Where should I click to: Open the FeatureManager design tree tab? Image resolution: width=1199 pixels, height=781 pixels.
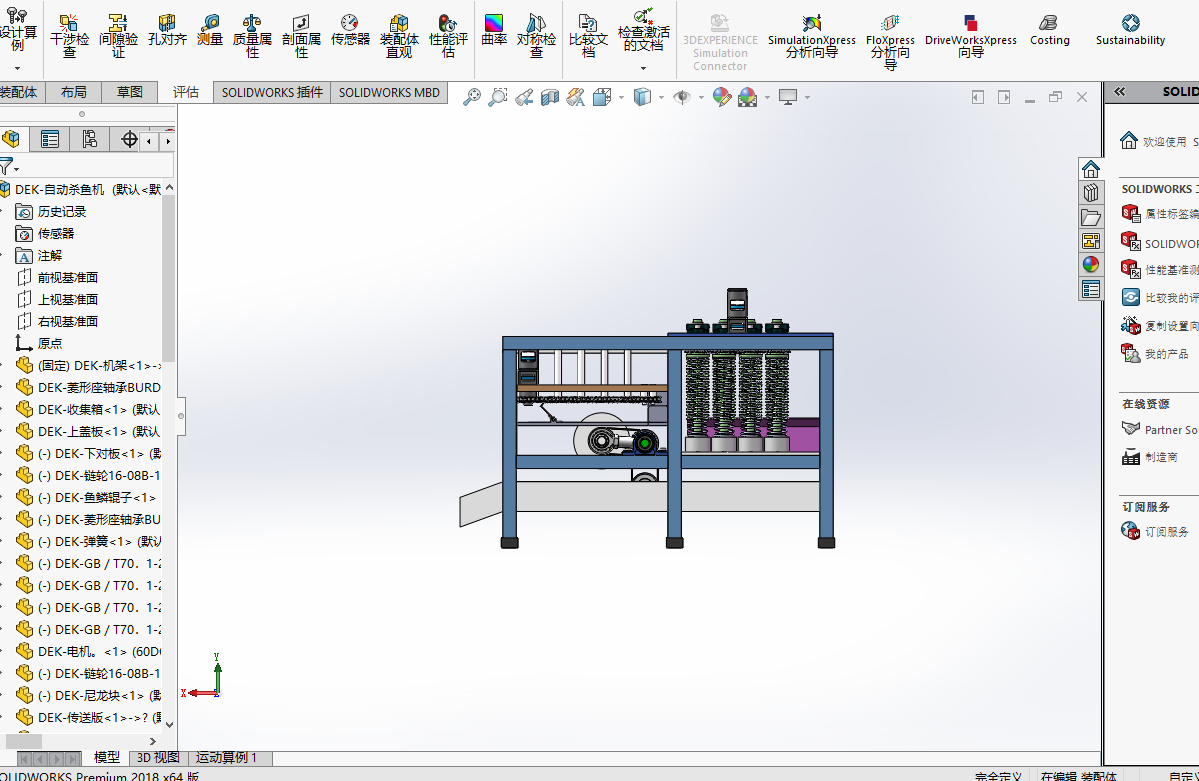click(11, 139)
